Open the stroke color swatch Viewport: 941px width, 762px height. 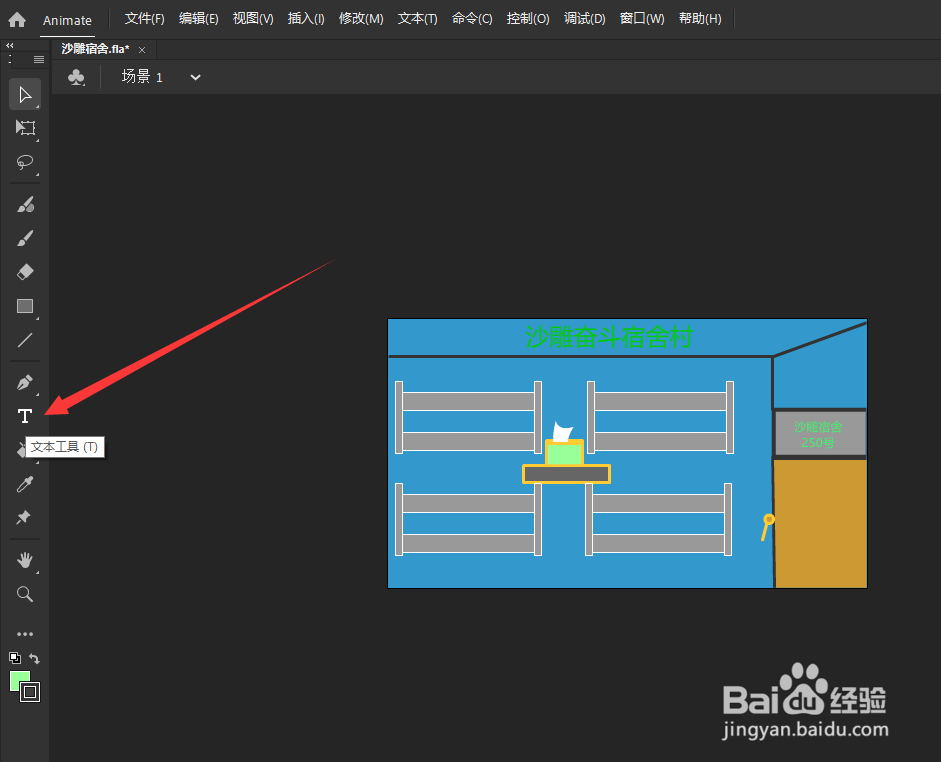pyautogui.click(x=31, y=692)
